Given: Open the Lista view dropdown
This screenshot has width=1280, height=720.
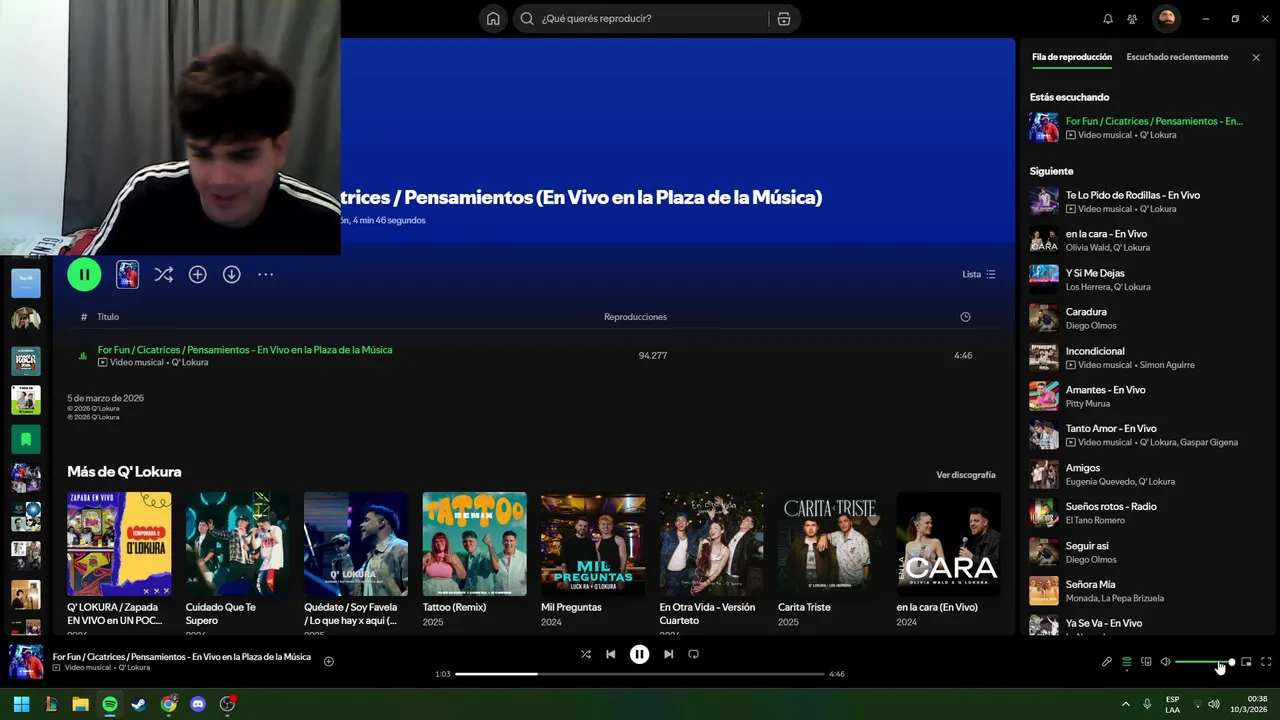Looking at the screenshot, I should pos(978,274).
